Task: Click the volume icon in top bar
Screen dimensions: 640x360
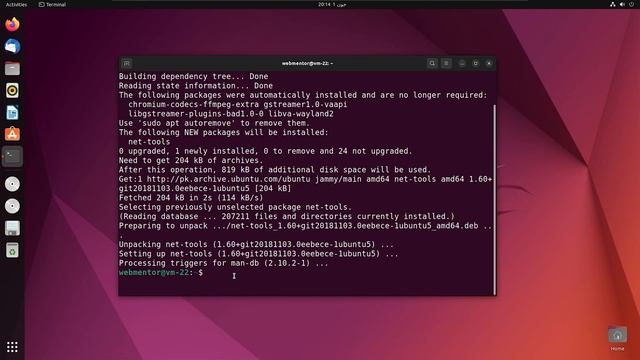Action: point(622,4)
